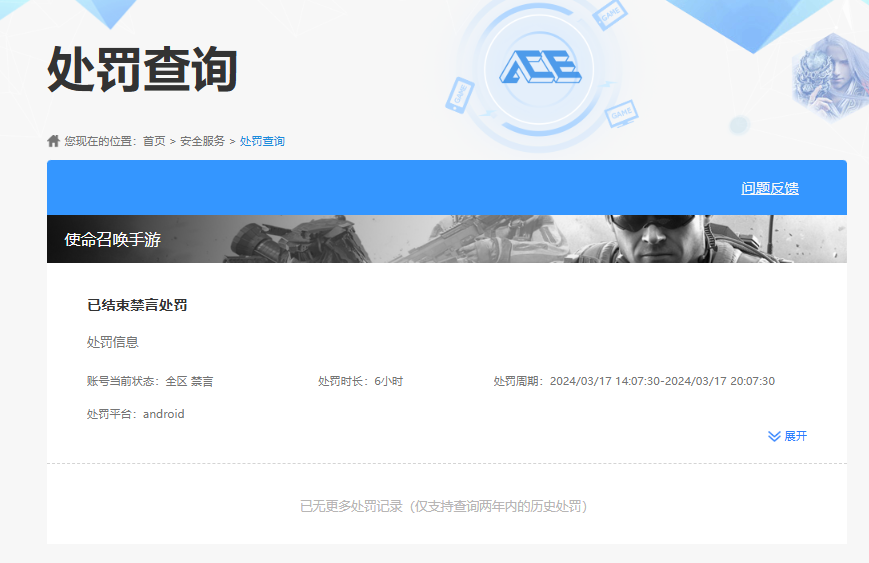Click the 处罚信息 section label
Screen dimensions: 869x563
click(x=113, y=342)
